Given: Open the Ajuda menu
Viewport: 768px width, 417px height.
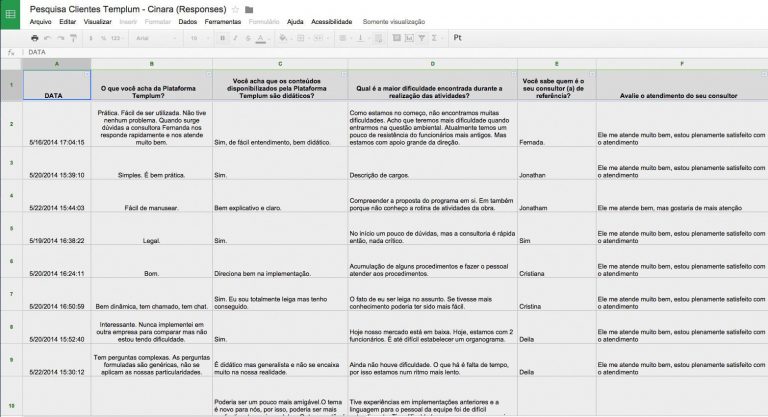Looking at the screenshot, I should click(295, 22).
